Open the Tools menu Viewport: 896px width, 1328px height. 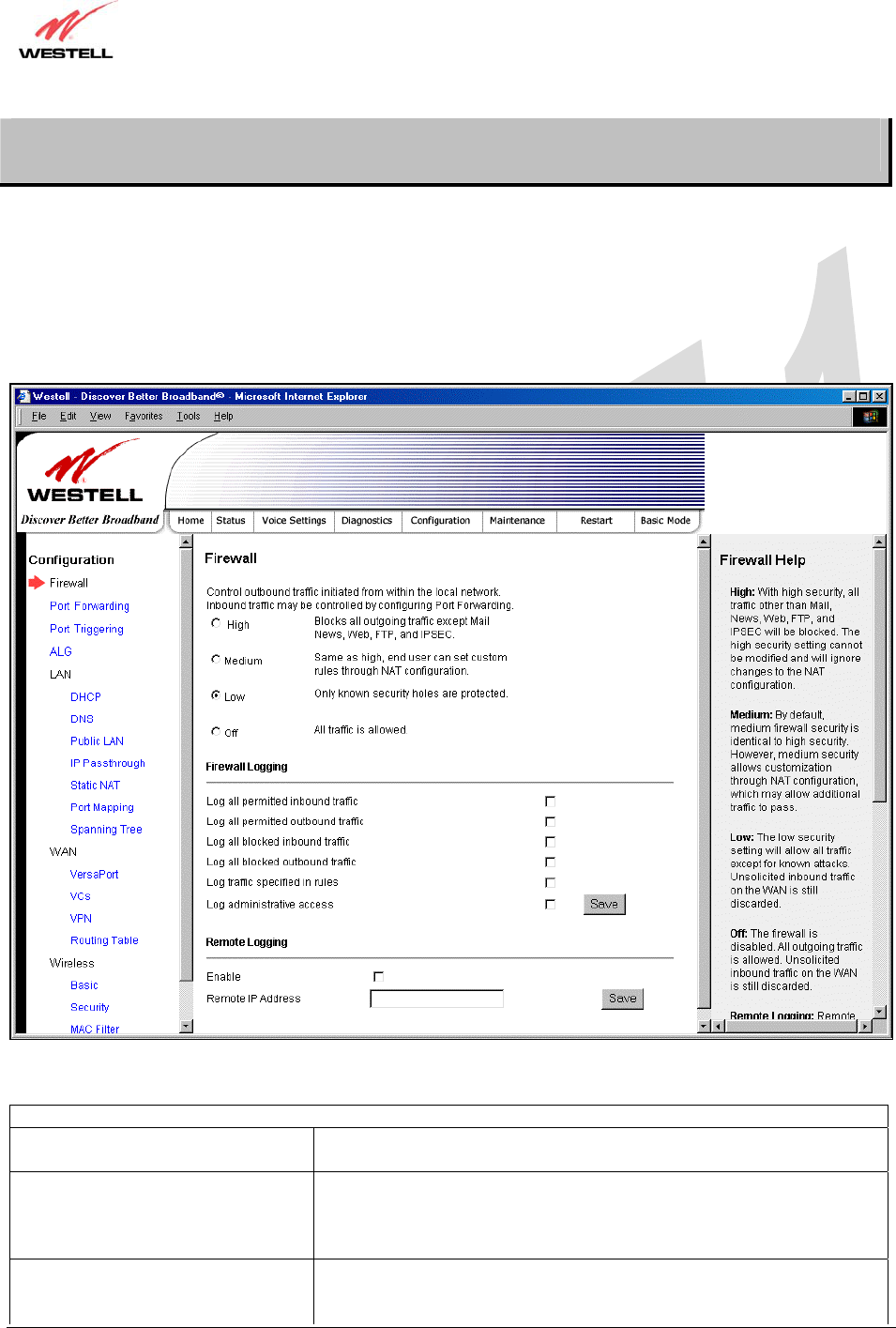pyautogui.click(x=188, y=417)
